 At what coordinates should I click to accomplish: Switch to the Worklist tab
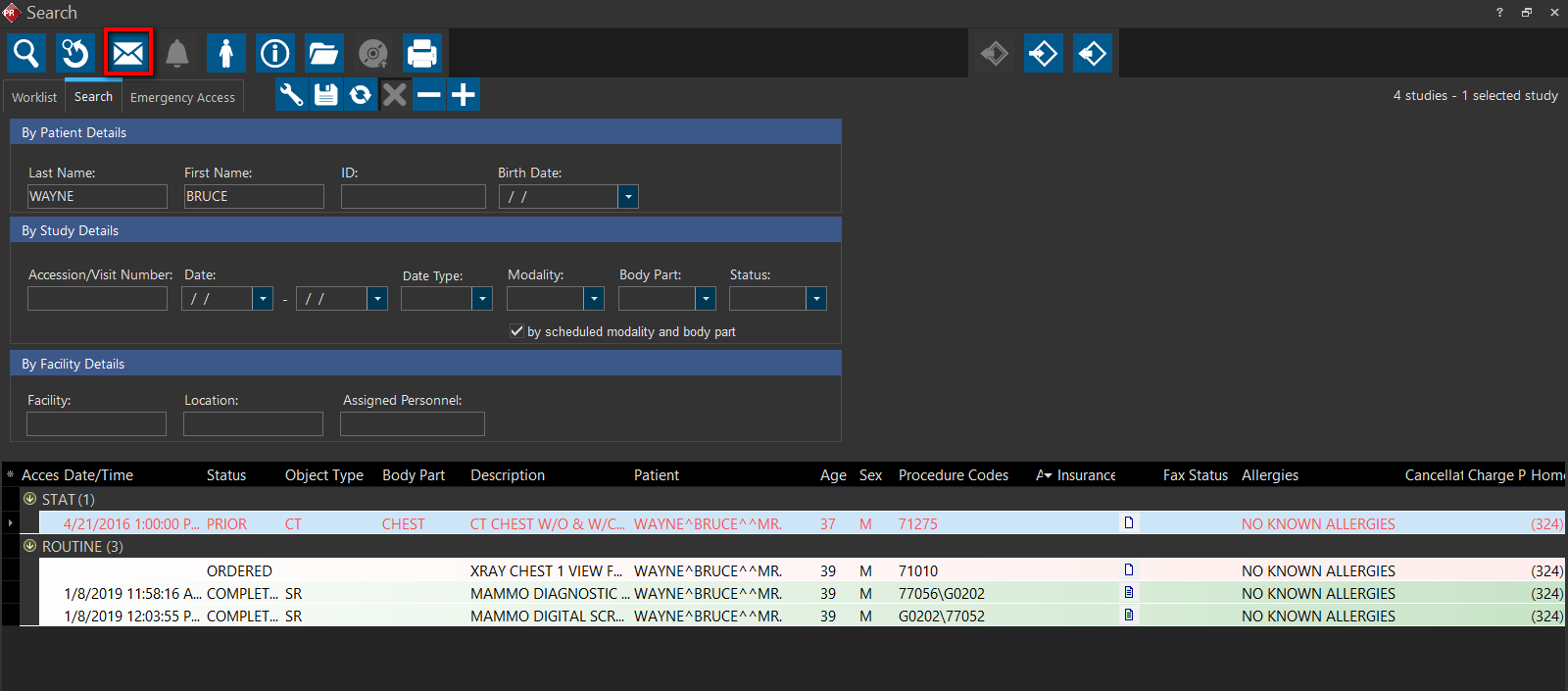(x=34, y=97)
